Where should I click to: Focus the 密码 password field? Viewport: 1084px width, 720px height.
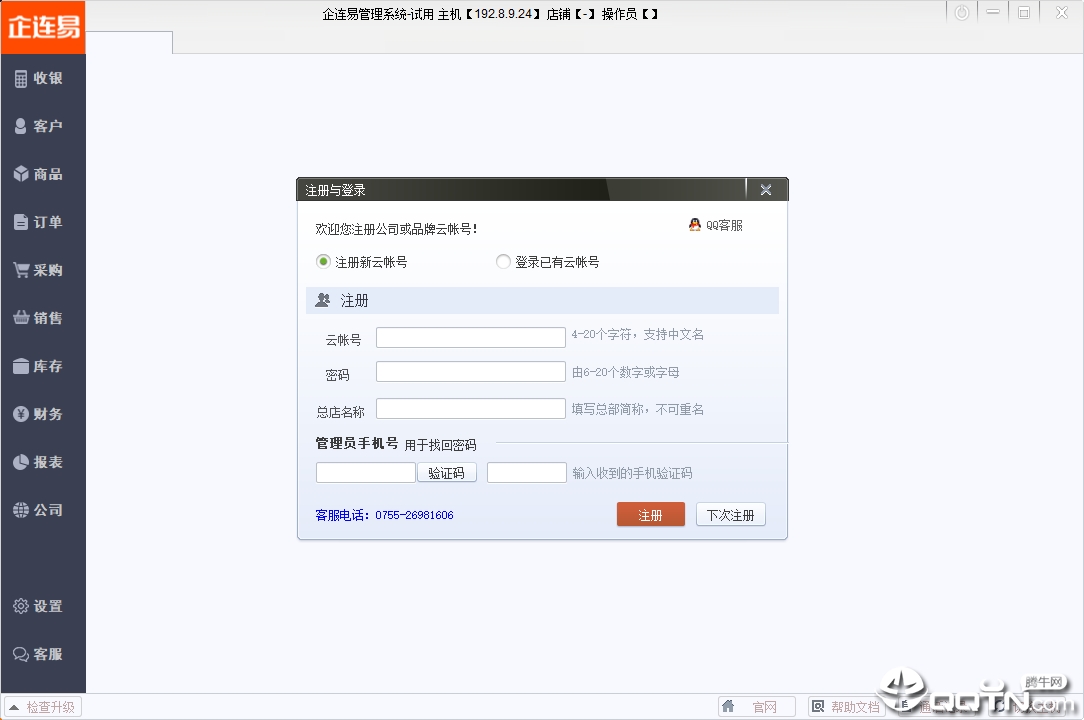[471, 371]
